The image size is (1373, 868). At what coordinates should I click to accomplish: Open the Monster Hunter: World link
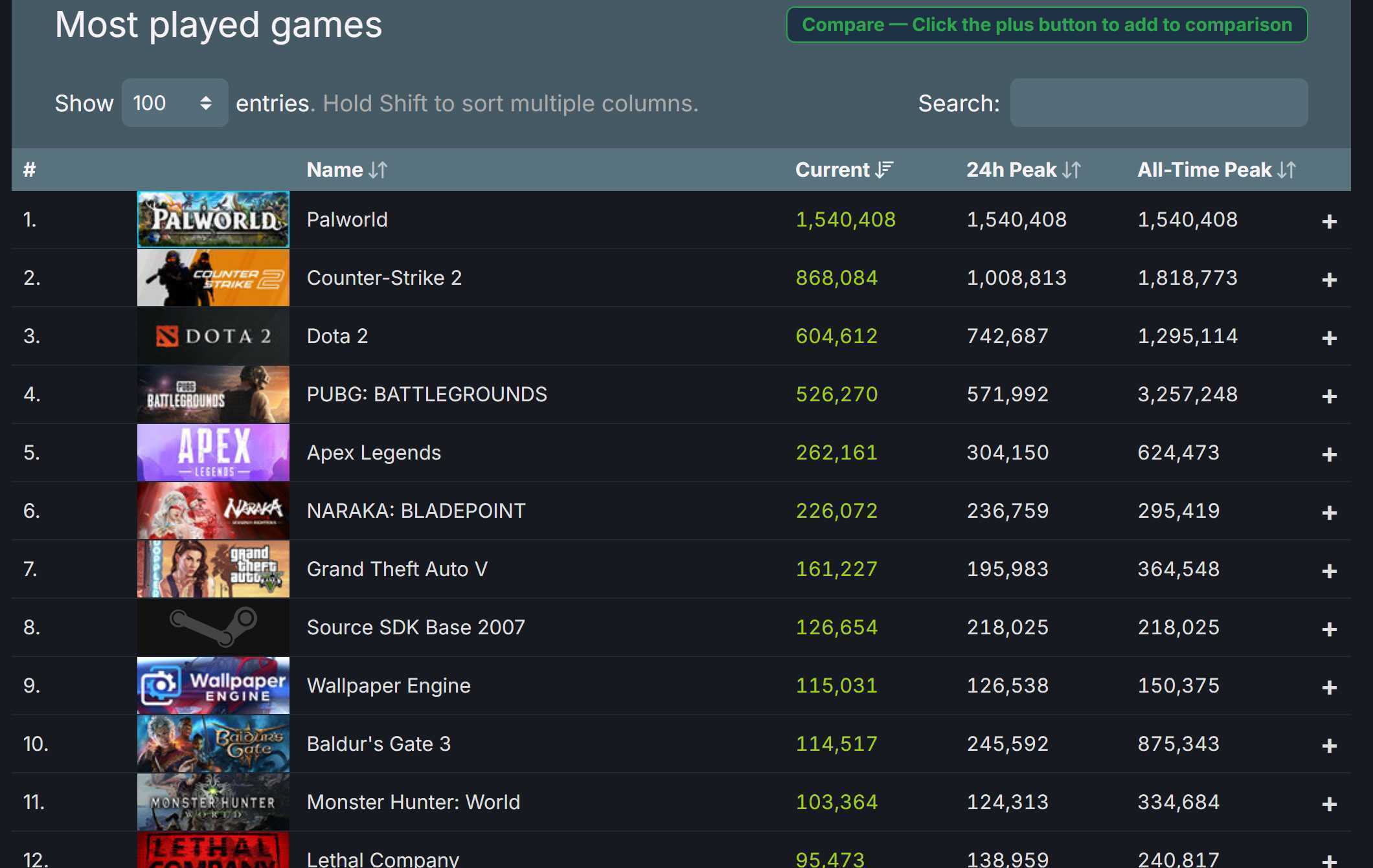413,802
